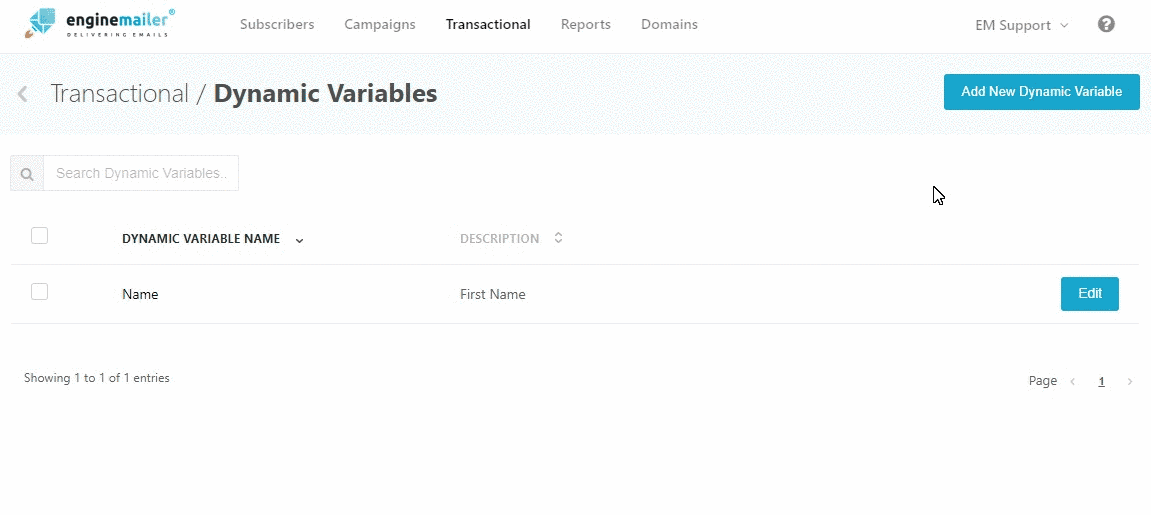This screenshot has width=1151, height=515.
Task: Open the Subscribers menu
Action: [277, 24]
